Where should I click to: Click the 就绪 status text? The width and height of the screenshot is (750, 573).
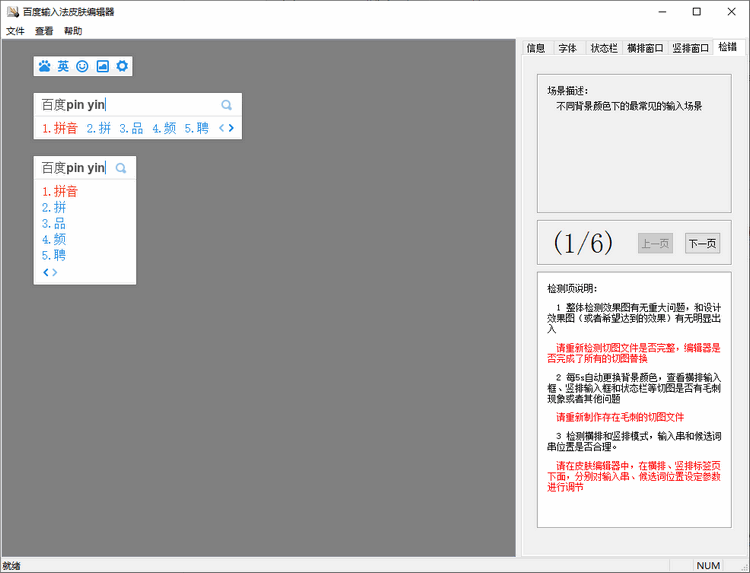point(11,566)
